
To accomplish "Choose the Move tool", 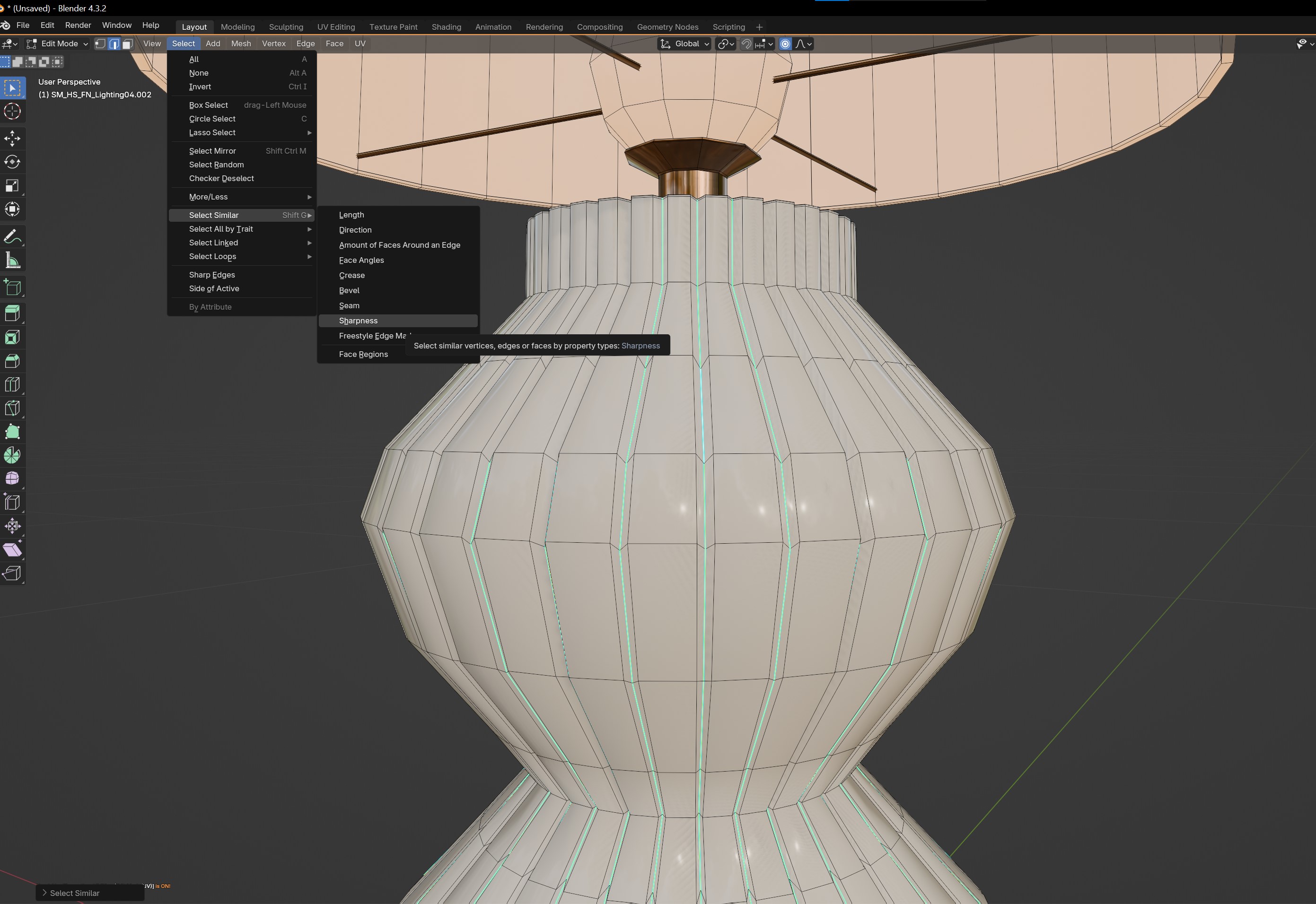I will pyautogui.click(x=12, y=138).
